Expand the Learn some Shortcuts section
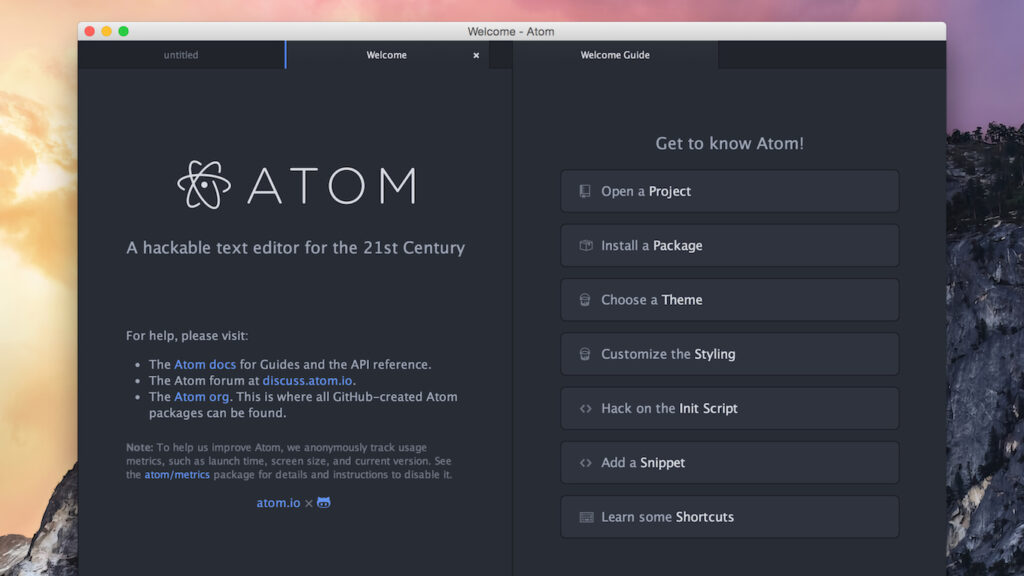 point(730,517)
